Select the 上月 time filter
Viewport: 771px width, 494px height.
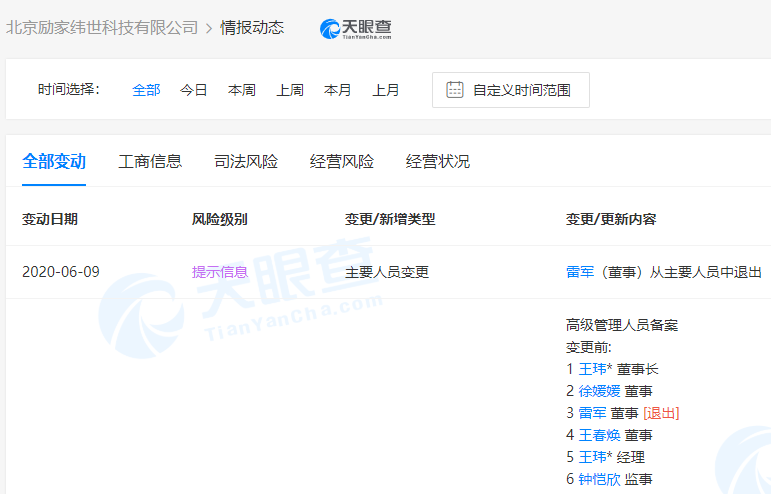pos(386,90)
